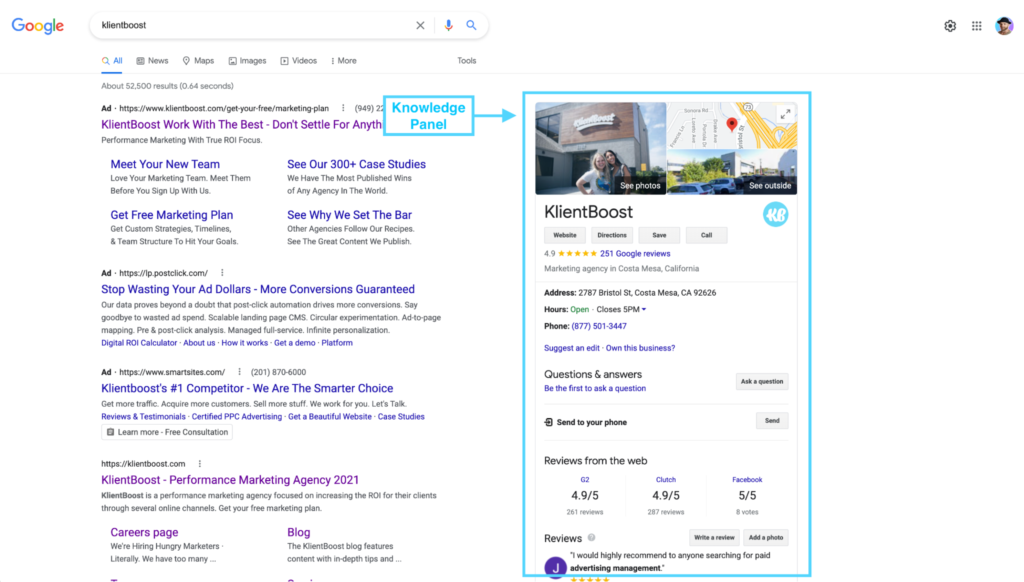
Task: Open the user profile avatar
Action: tap(1004, 26)
